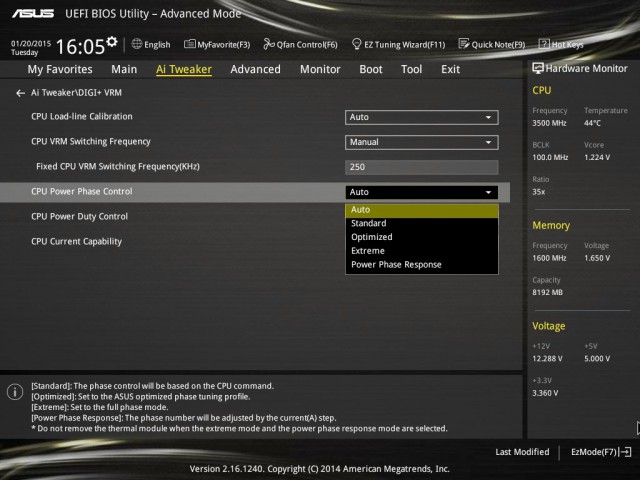The width and height of the screenshot is (640, 480).
Task: Click memory frequency 1600 MHz
Action: coord(549,258)
